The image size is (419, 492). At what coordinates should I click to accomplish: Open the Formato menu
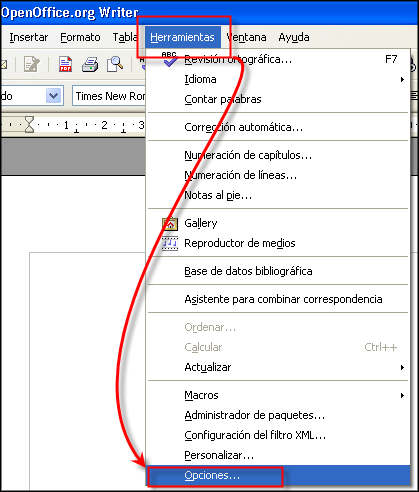coord(80,37)
